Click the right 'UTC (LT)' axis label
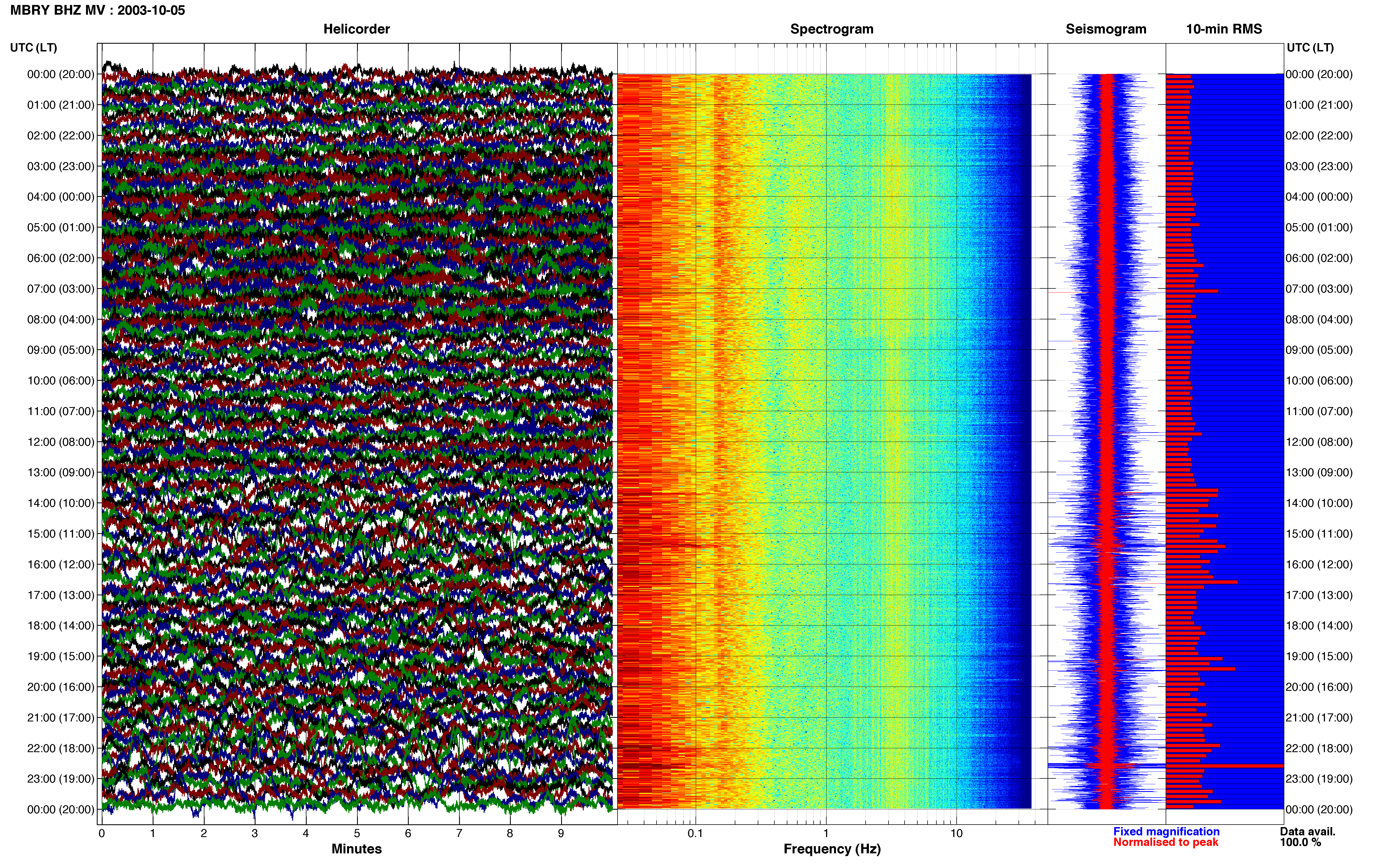The width and height of the screenshot is (1388, 868). (1310, 48)
